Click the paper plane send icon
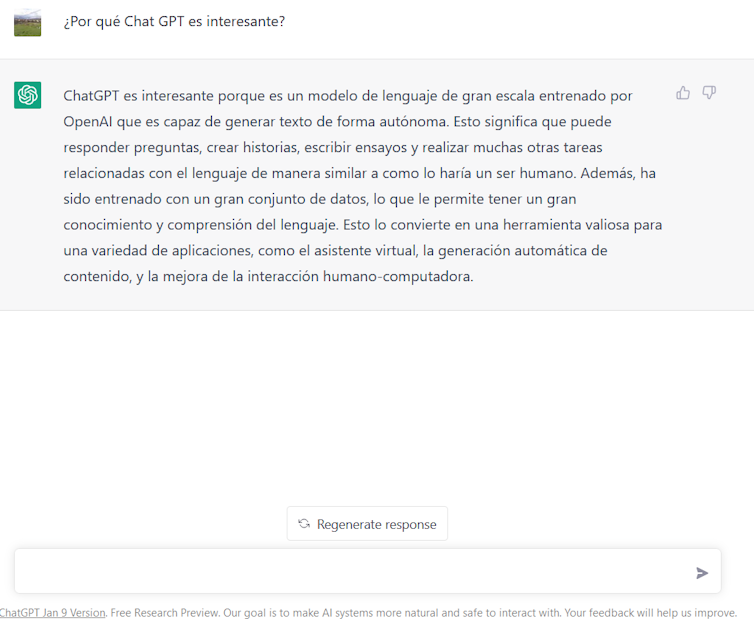The width and height of the screenshot is (754, 624). [x=702, y=573]
